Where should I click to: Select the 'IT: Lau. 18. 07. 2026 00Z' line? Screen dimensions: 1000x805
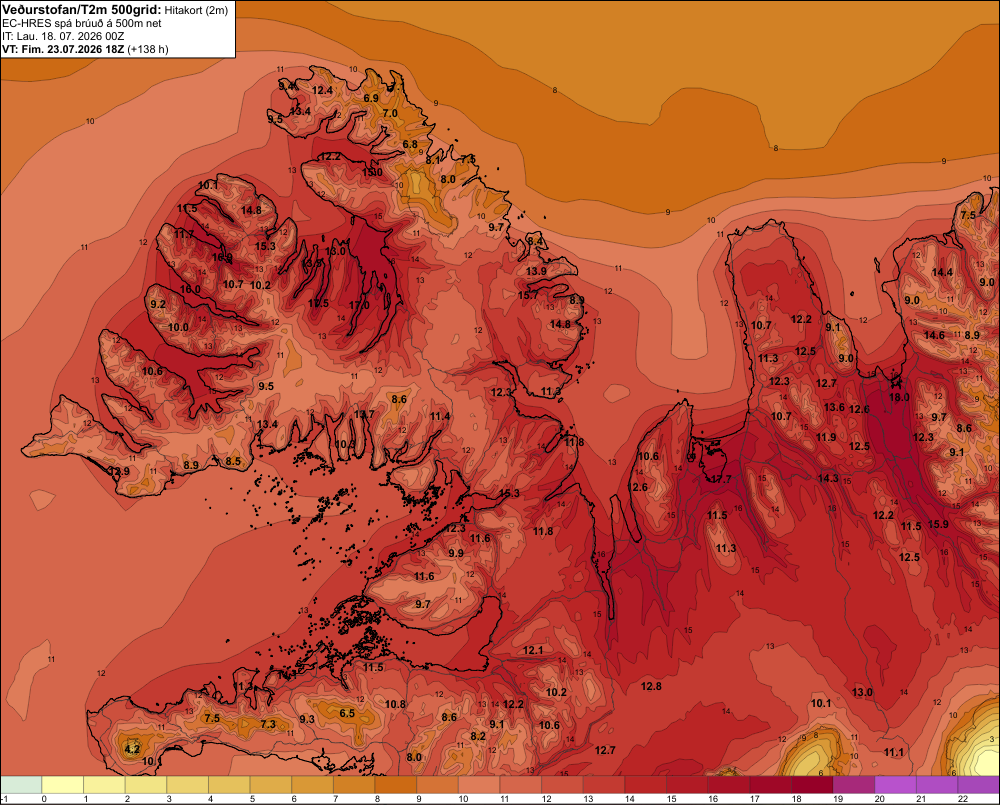click(x=63, y=36)
